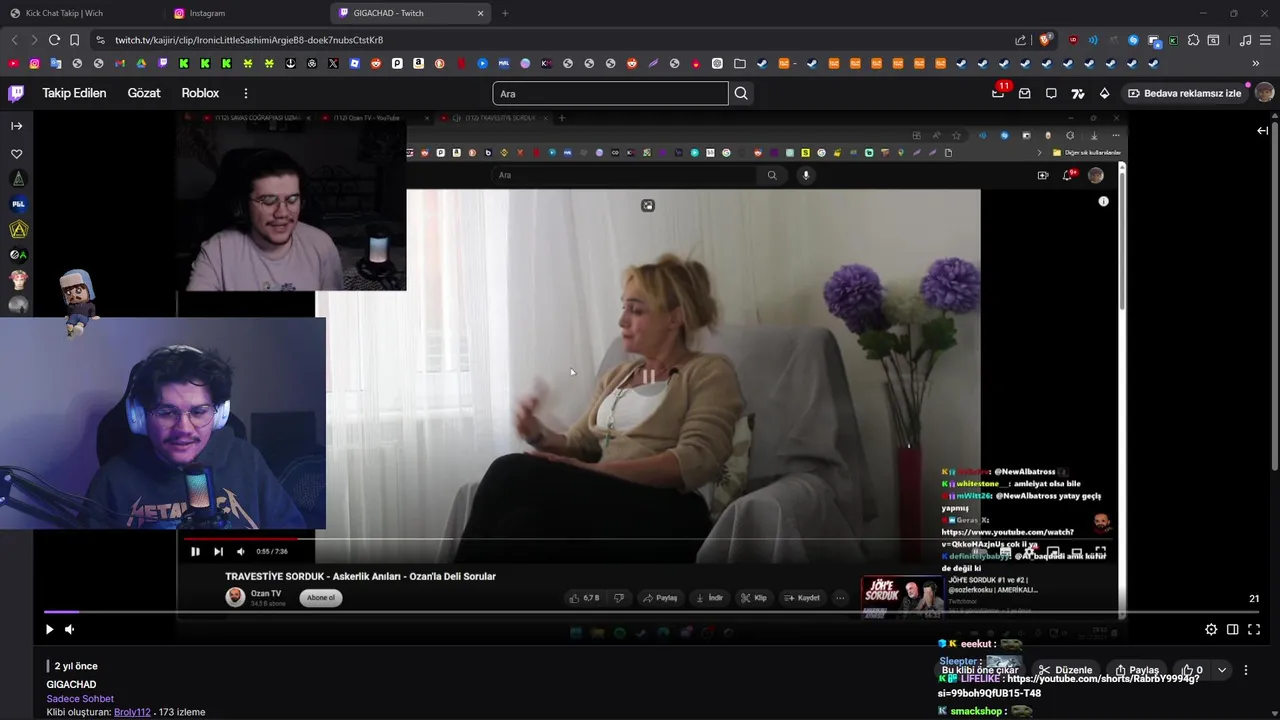Open the Amazon bookmark icon
This screenshot has width=1280, height=720.
pos(418,63)
